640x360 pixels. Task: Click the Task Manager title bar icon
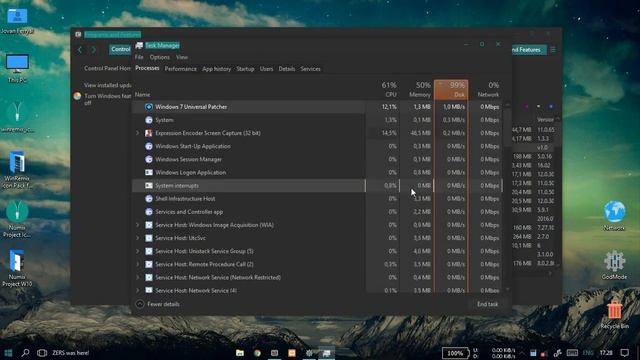(x=139, y=45)
